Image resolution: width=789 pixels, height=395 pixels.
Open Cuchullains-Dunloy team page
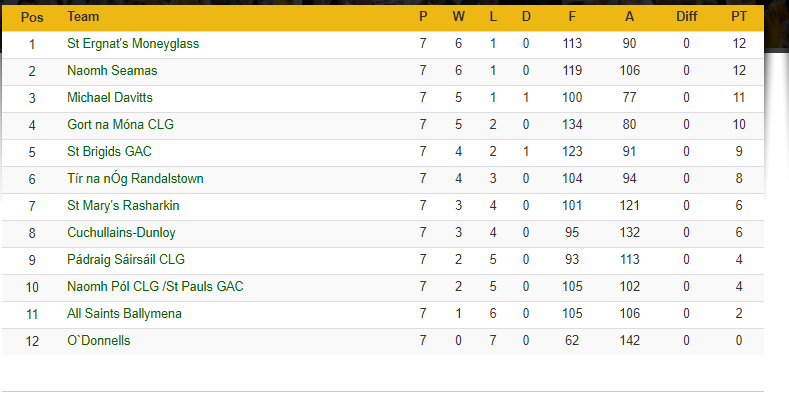point(121,232)
